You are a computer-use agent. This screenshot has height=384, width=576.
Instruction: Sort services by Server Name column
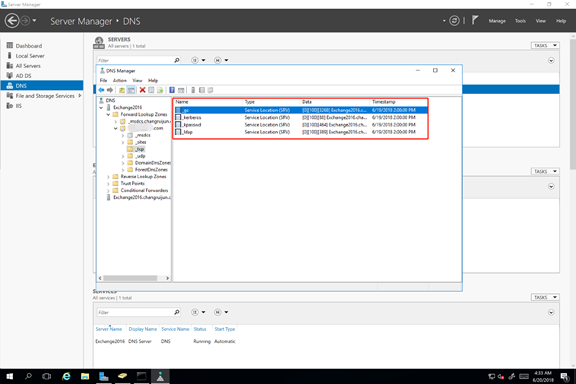pos(109,329)
